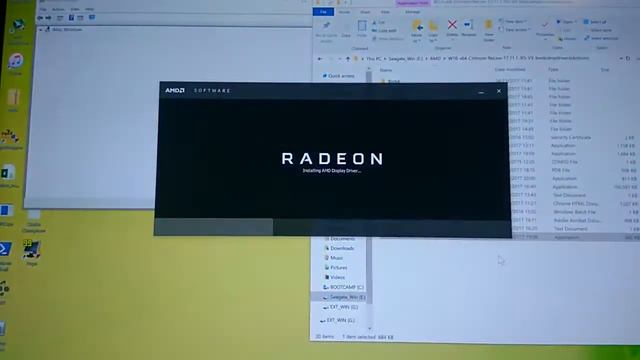
Task: Open the New item dropdown
Action: (x=513, y=21)
